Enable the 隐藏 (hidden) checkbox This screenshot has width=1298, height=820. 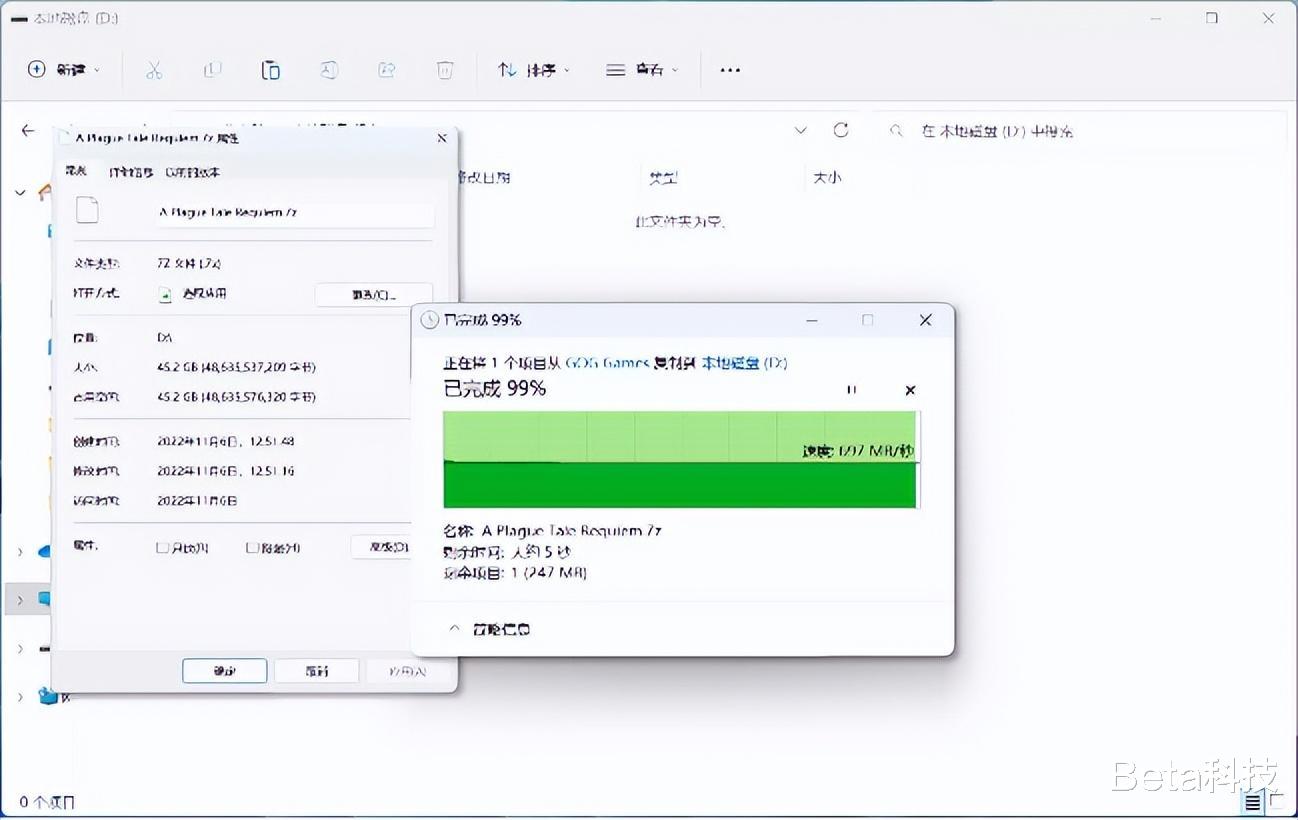pyautogui.click(x=252, y=547)
